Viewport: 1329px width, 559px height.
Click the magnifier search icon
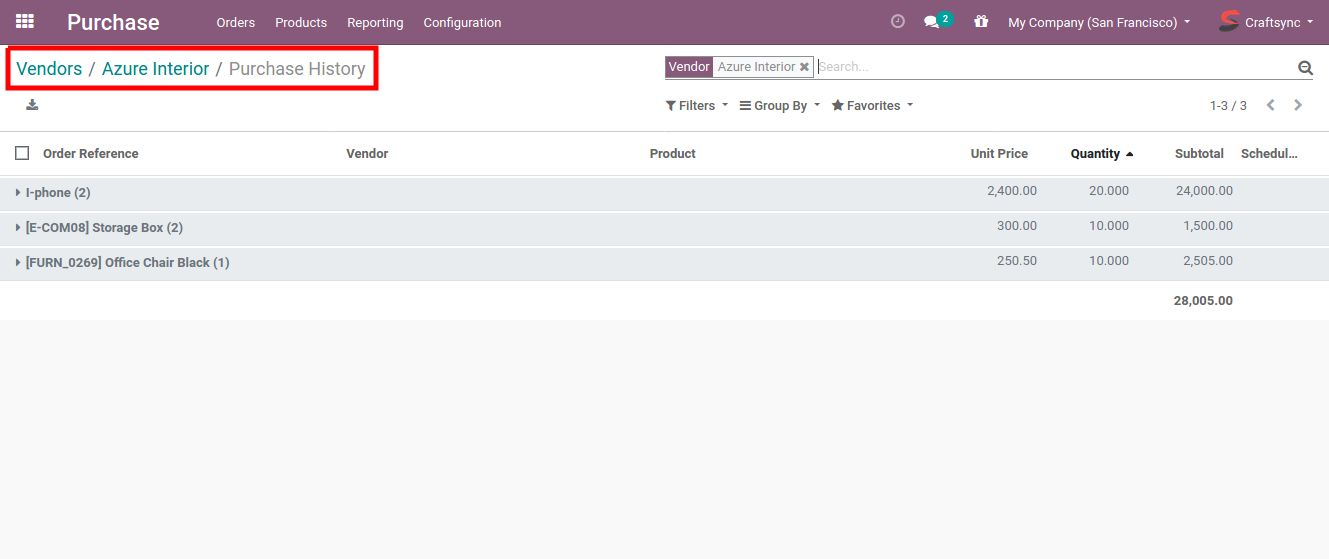click(x=1304, y=68)
